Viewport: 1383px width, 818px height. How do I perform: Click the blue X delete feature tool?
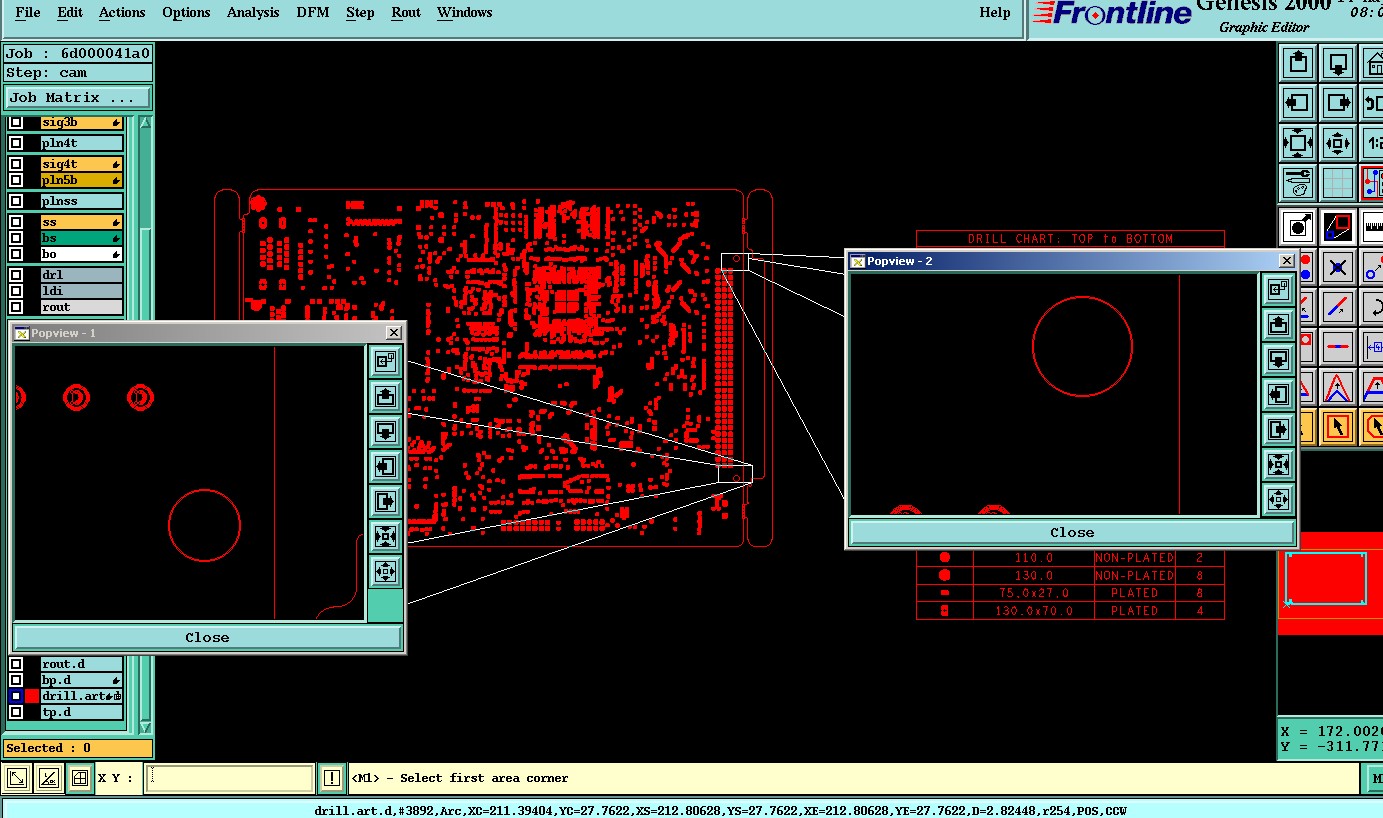[x=1338, y=267]
